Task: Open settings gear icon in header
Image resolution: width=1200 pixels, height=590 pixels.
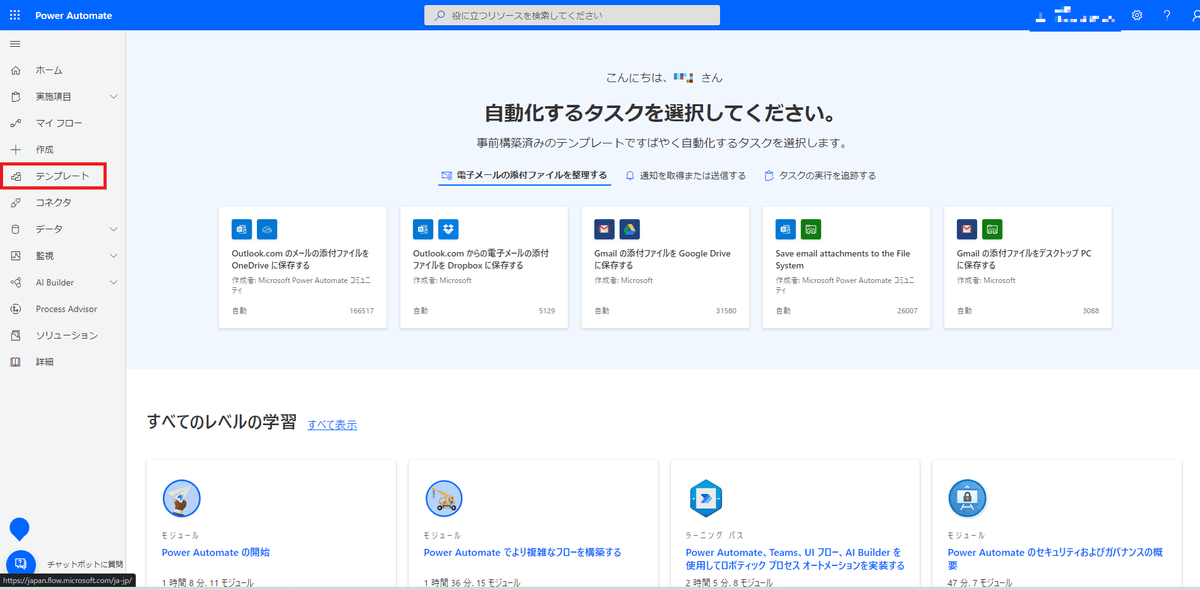Action: tap(1137, 15)
